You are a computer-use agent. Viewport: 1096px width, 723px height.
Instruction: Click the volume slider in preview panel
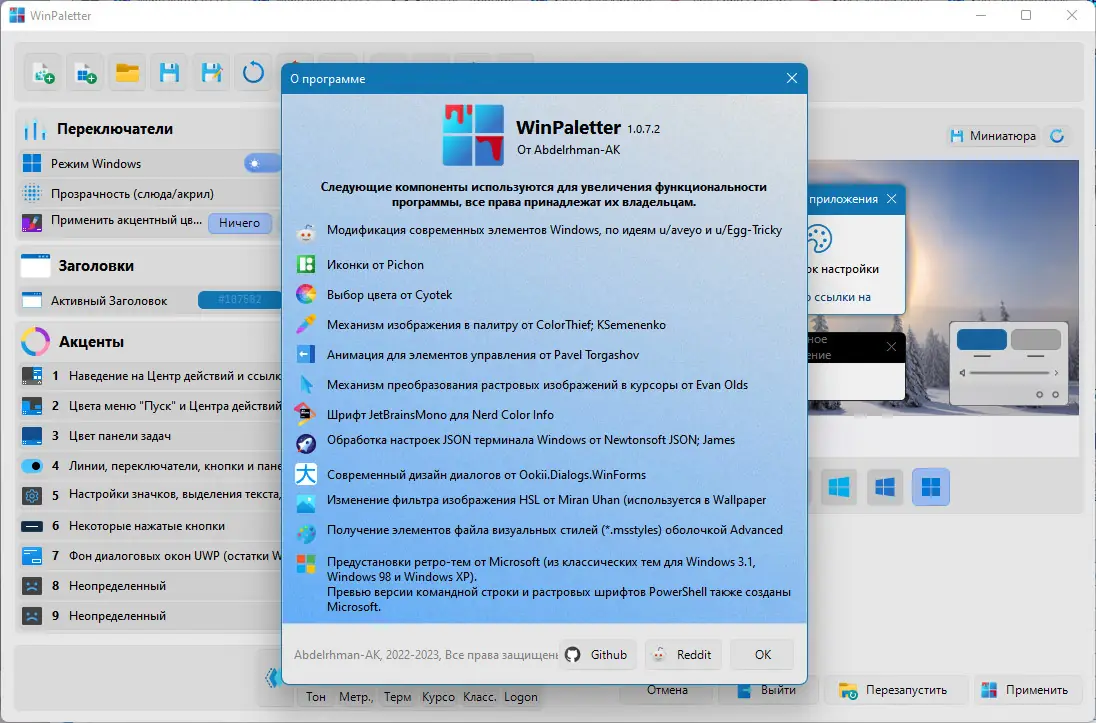1009,373
